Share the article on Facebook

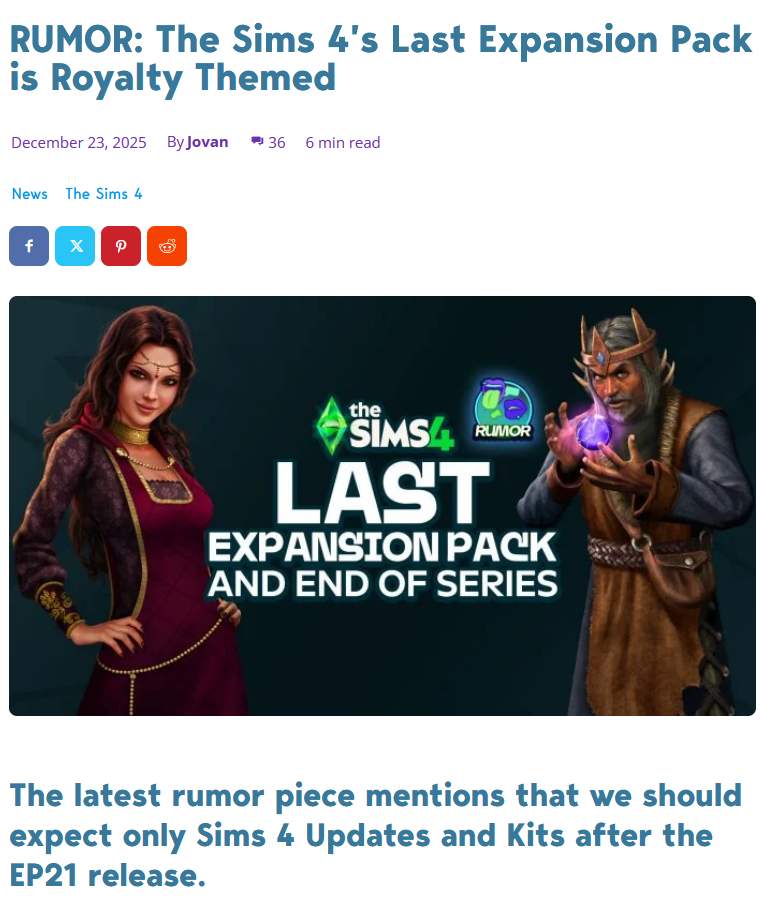pos(29,246)
